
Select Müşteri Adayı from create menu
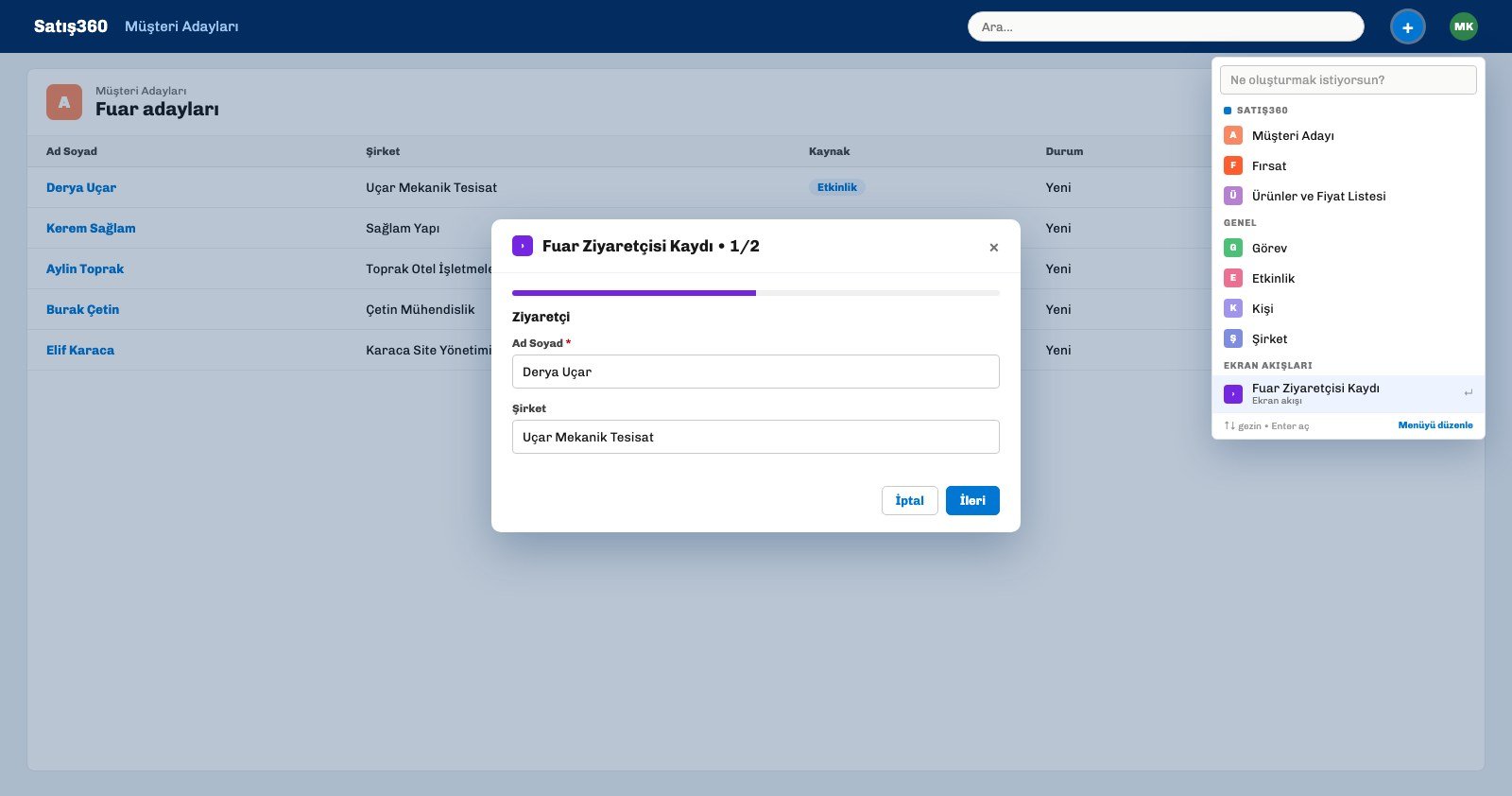pyautogui.click(x=1349, y=135)
